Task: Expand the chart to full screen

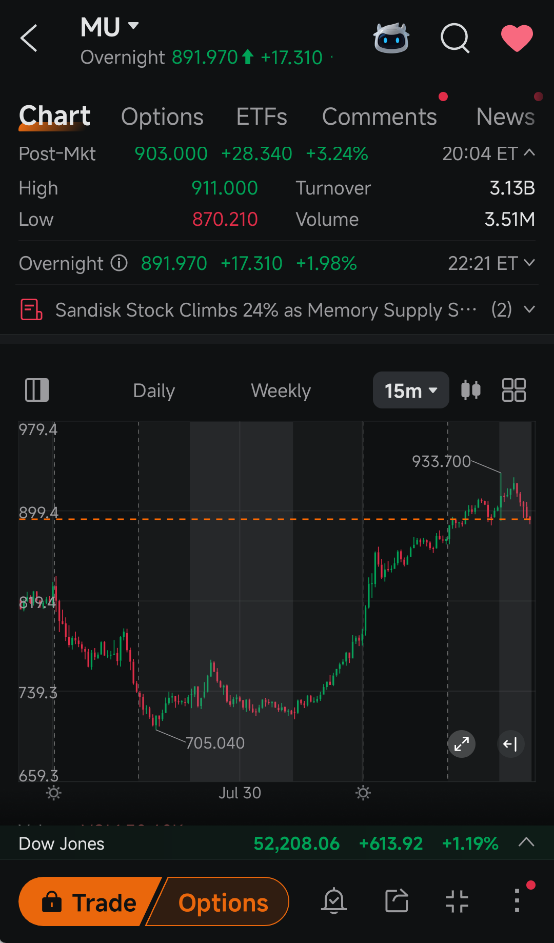Action: click(x=461, y=745)
